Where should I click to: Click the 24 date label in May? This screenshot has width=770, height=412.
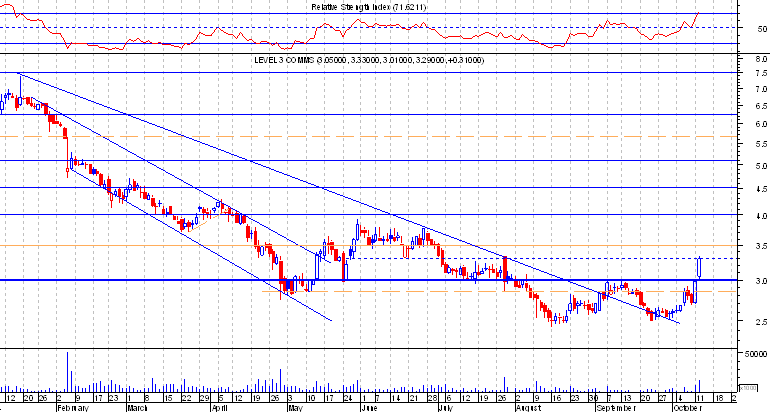[348, 398]
